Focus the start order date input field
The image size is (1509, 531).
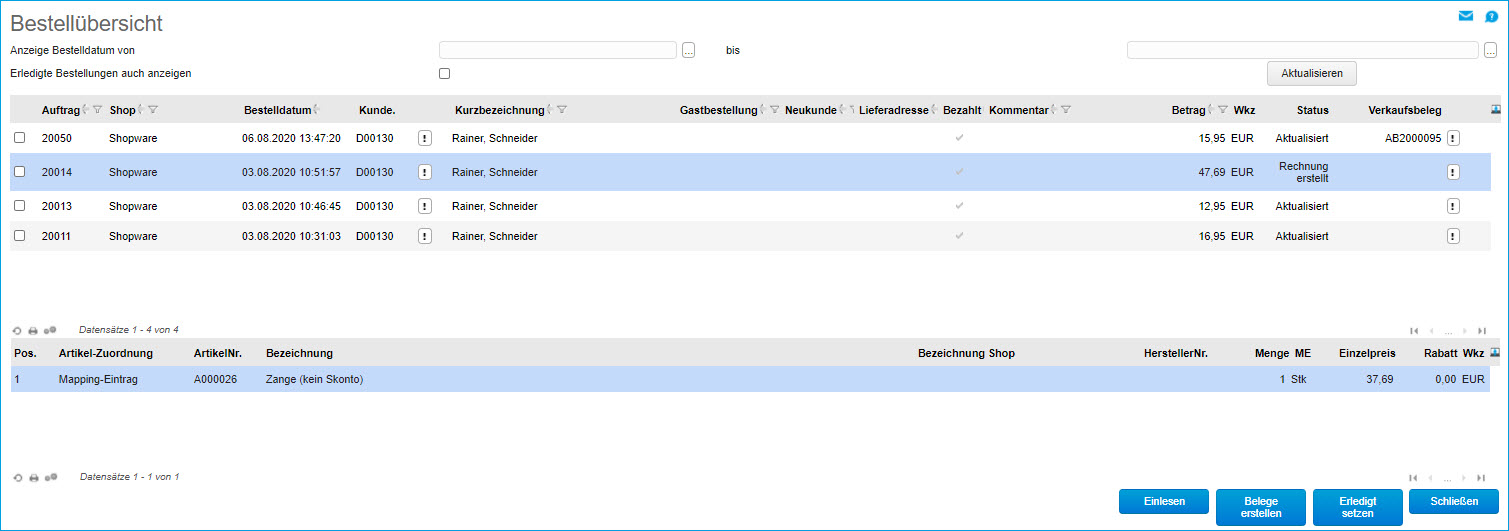(558, 50)
